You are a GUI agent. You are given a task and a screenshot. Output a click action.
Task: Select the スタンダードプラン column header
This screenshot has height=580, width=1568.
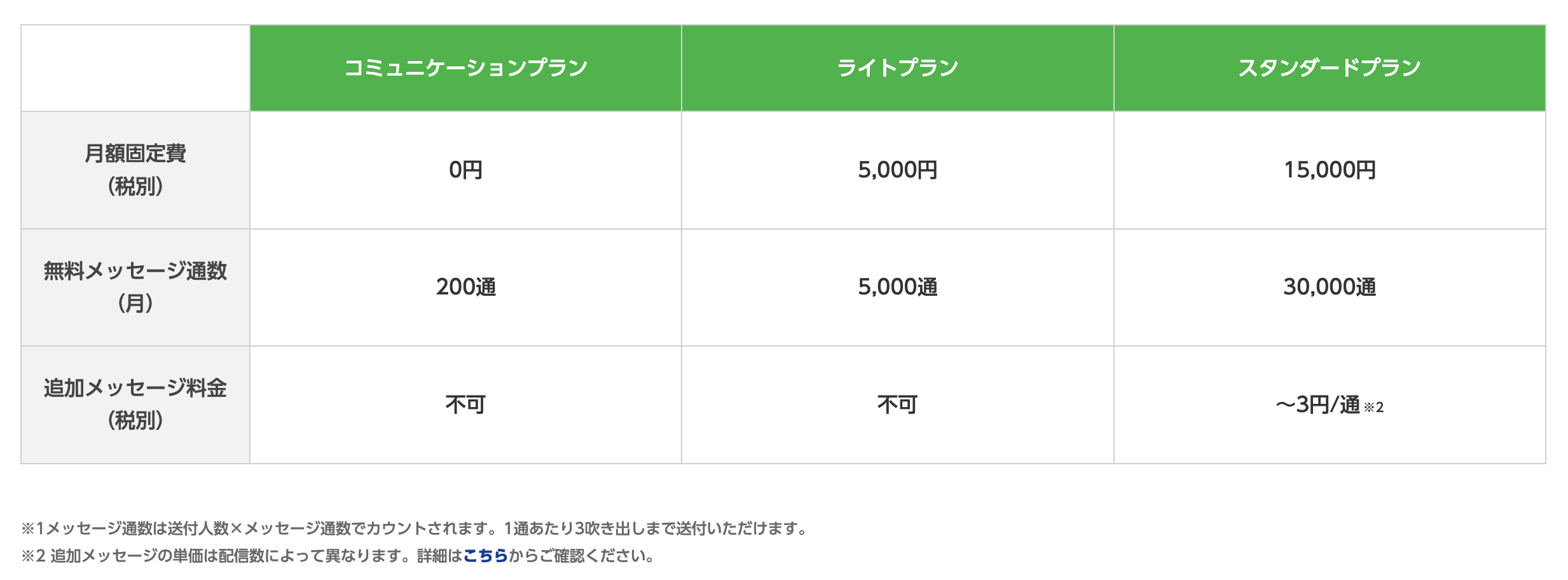click(1330, 68)
